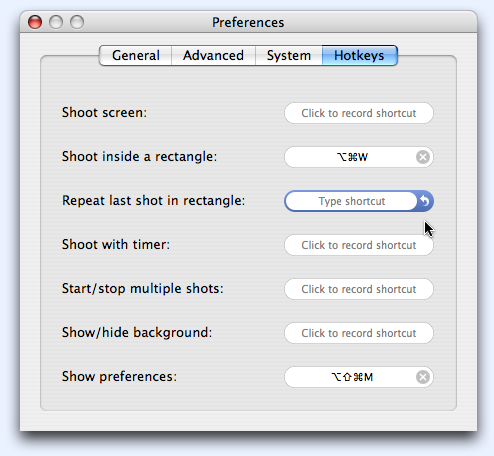
Task: Click the Show preferences label
Action: pos(119,377)
